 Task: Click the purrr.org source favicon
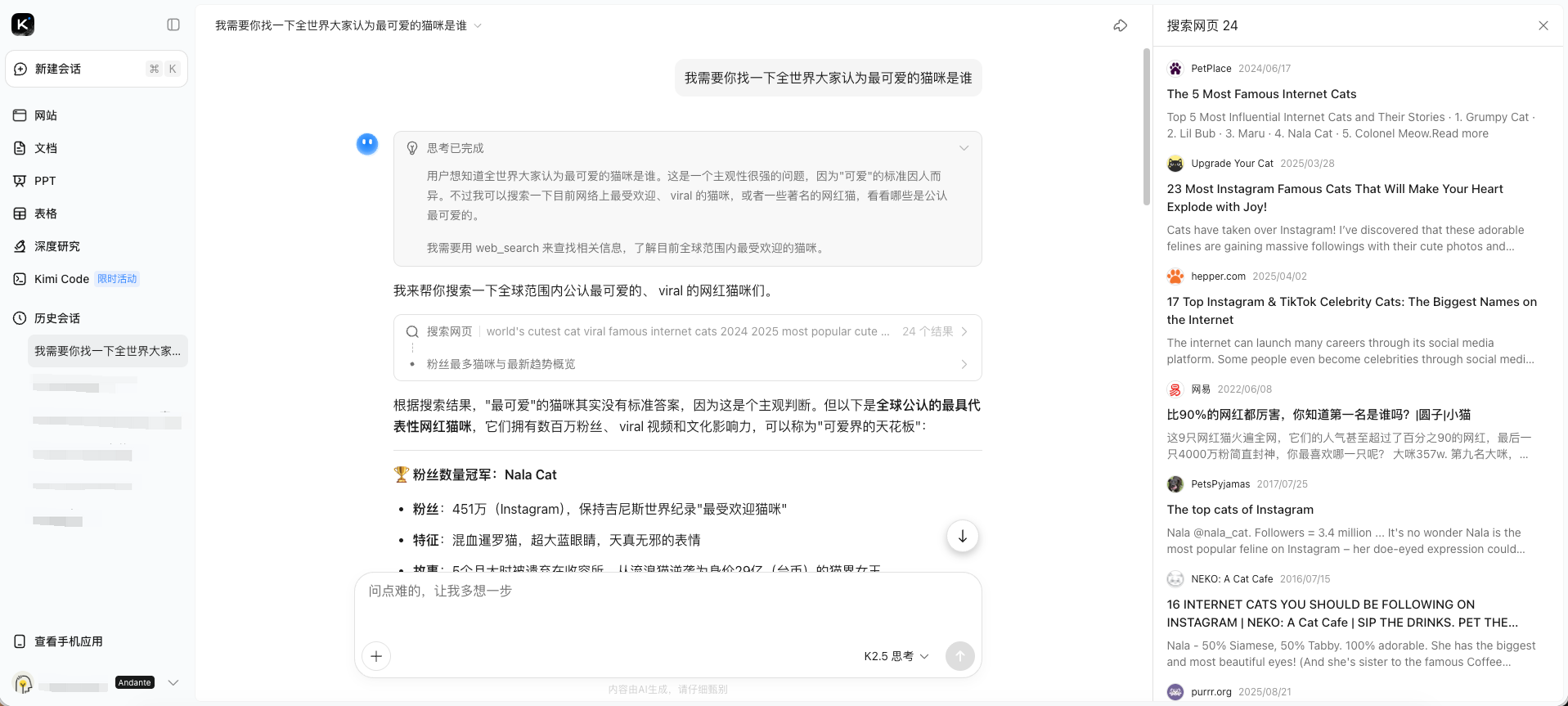click(1175, 692)
